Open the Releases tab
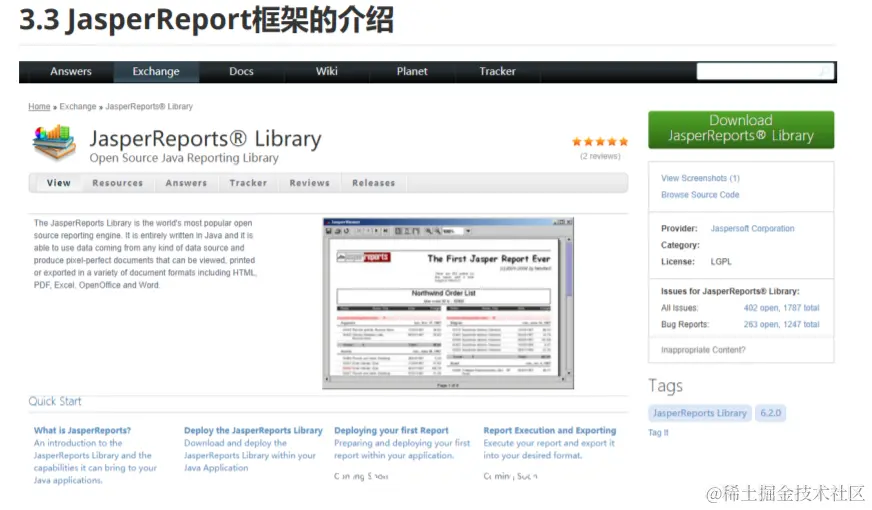This screenshot has height=510, width=872. 374,182
